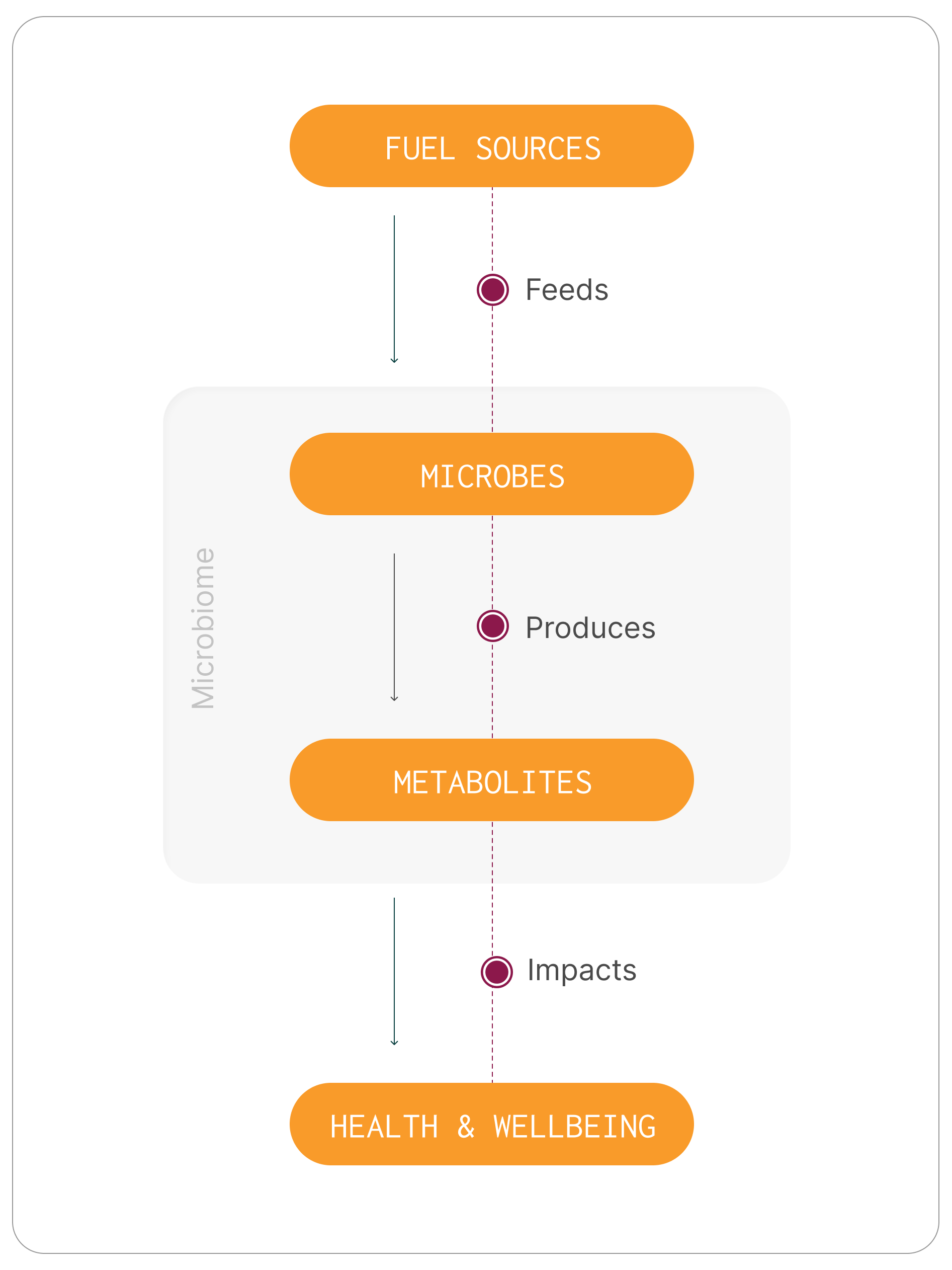Viewport: 952px width, 1270px height.
Task: Click the maroon dot beside Produces
Action: 492,626
